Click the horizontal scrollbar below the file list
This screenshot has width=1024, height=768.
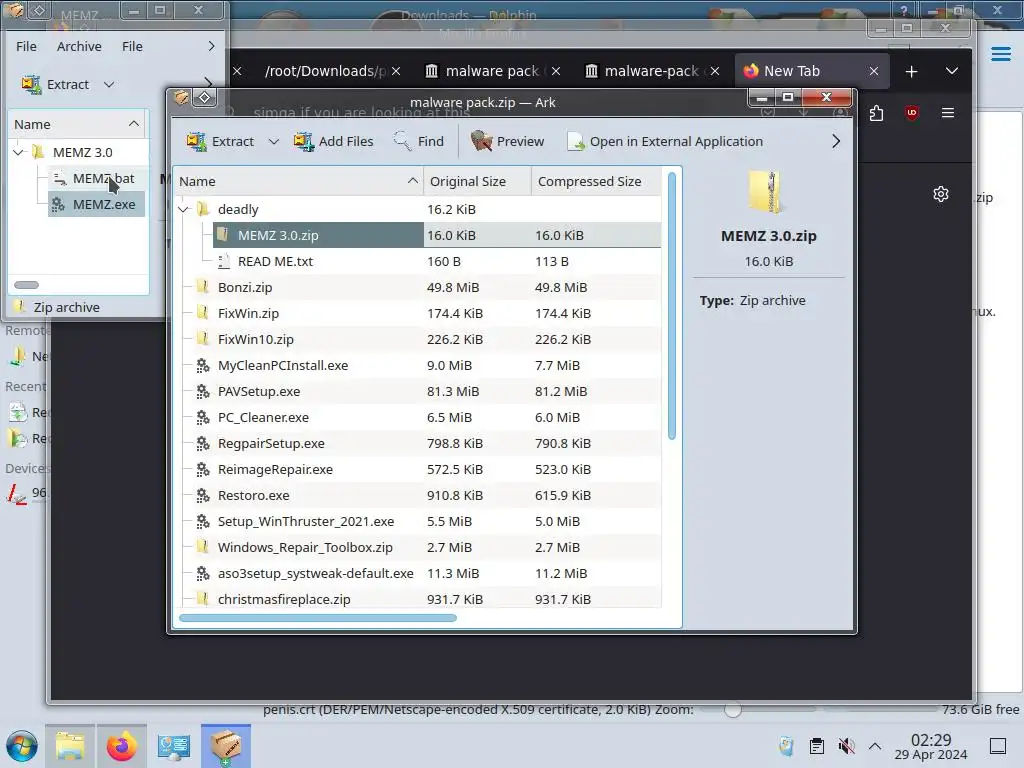(x=317, y=618)
